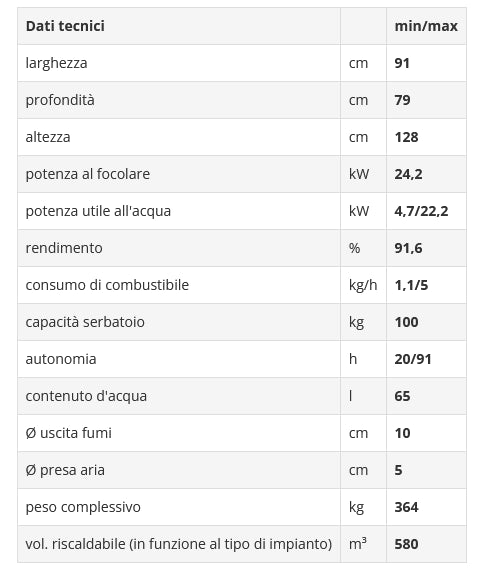Click the consumo di combustibile label
This screenshot has width=501, height=582.
[107, 285]
